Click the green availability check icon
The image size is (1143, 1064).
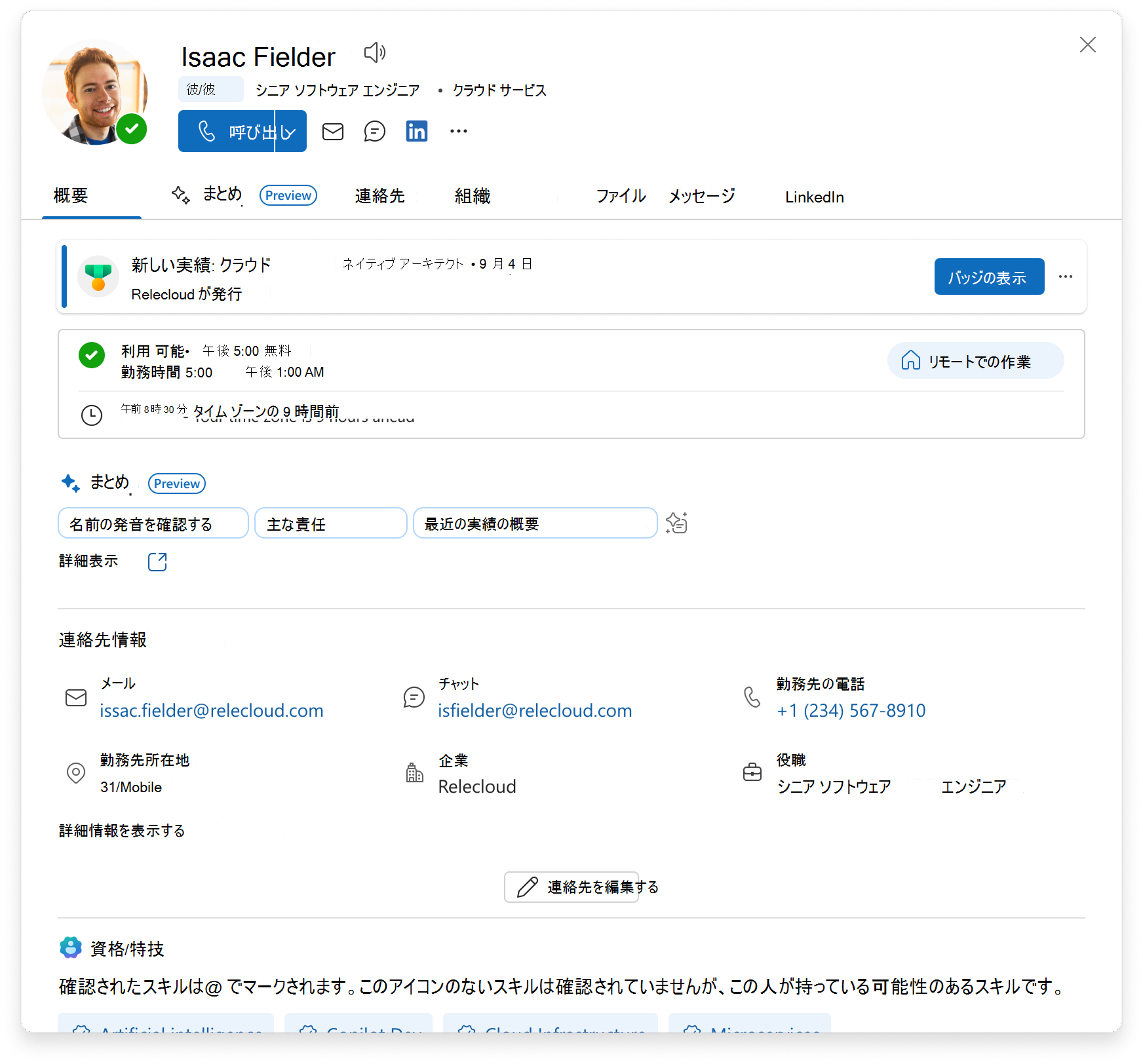(x=92, y=355)
